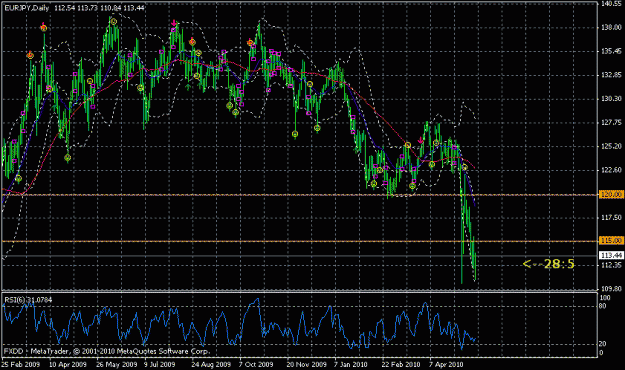Image resolution: width=625 pixels, height=370 pixels.
Task: Click the 130.30 price axis label
Action: [x=611, y=98]
